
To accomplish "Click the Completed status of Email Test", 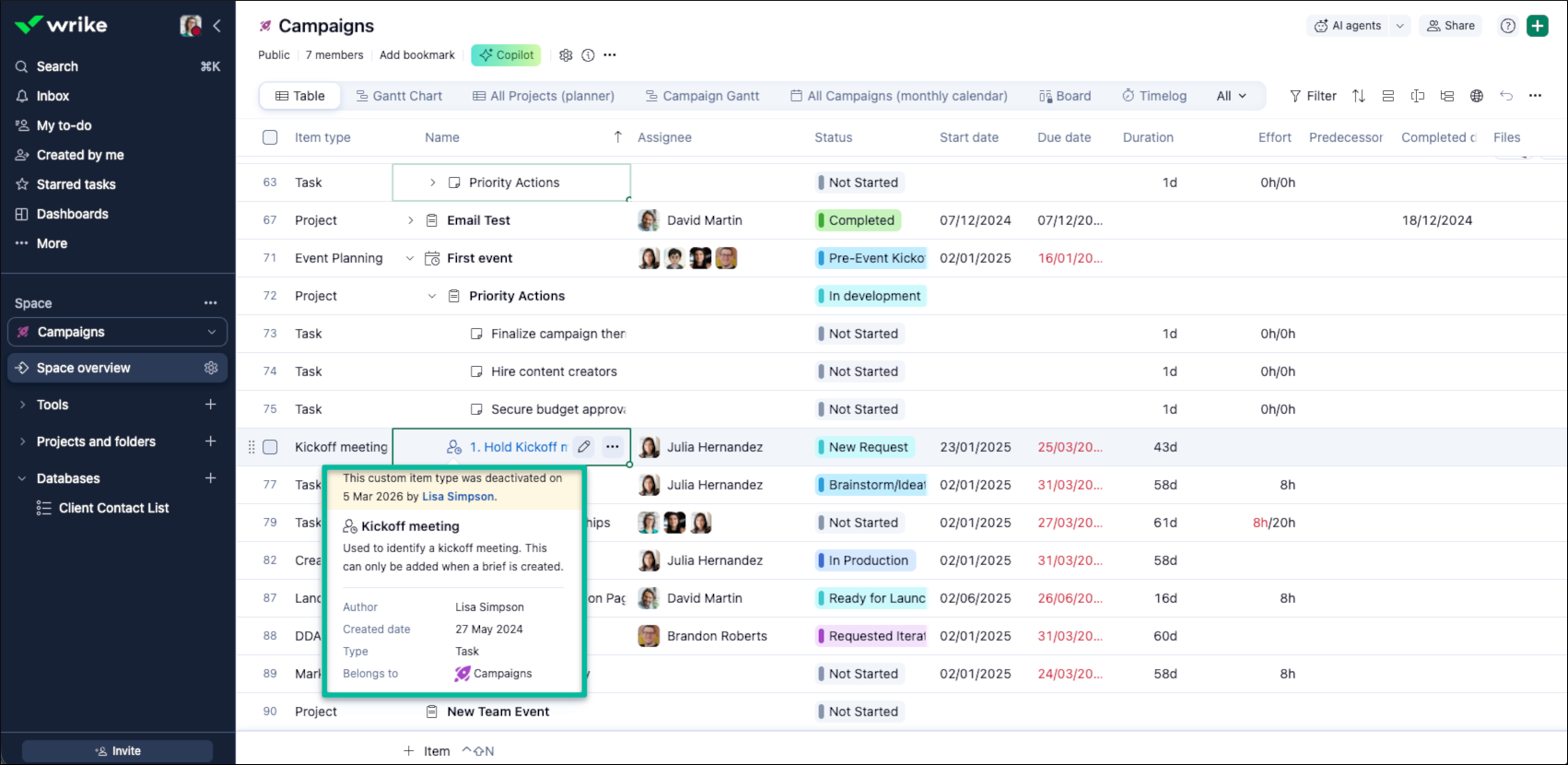I will pyautogui.click(x=860, y=220).
